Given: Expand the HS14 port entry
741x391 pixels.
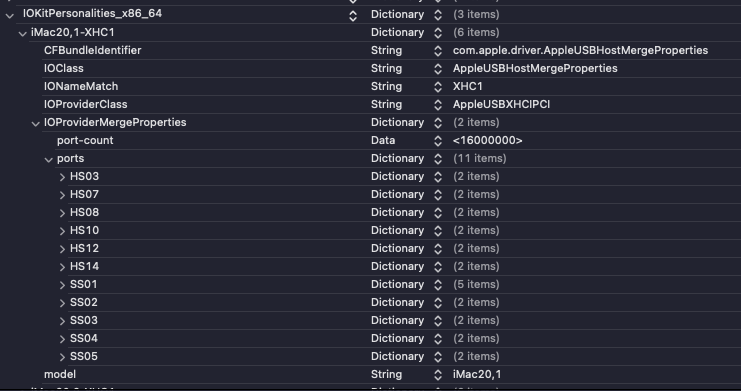Looking at the screenshot, I should pyautogui.click(x=62, y=267).
